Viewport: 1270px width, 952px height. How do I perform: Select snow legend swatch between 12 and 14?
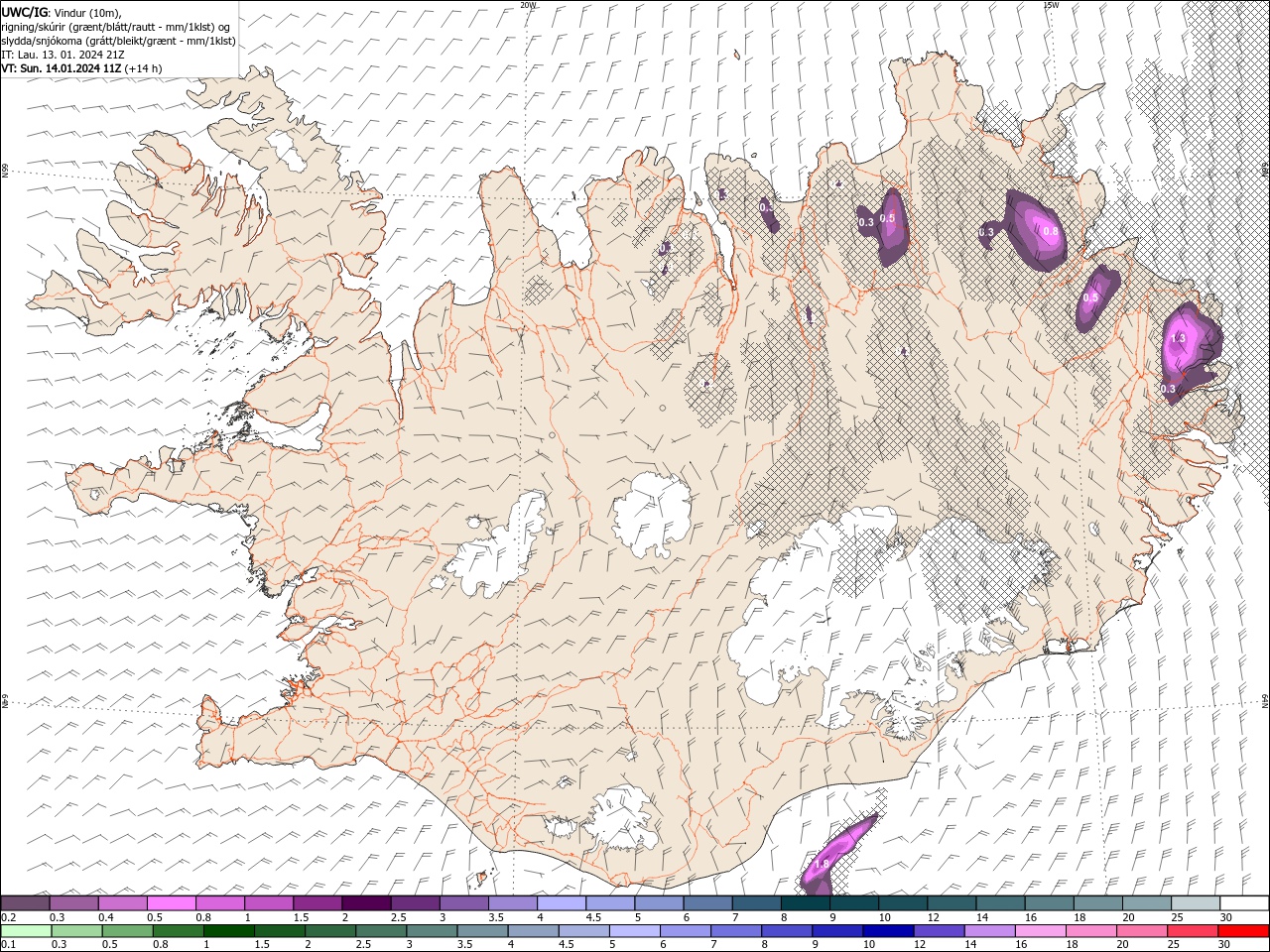click(x=952, y=902)
